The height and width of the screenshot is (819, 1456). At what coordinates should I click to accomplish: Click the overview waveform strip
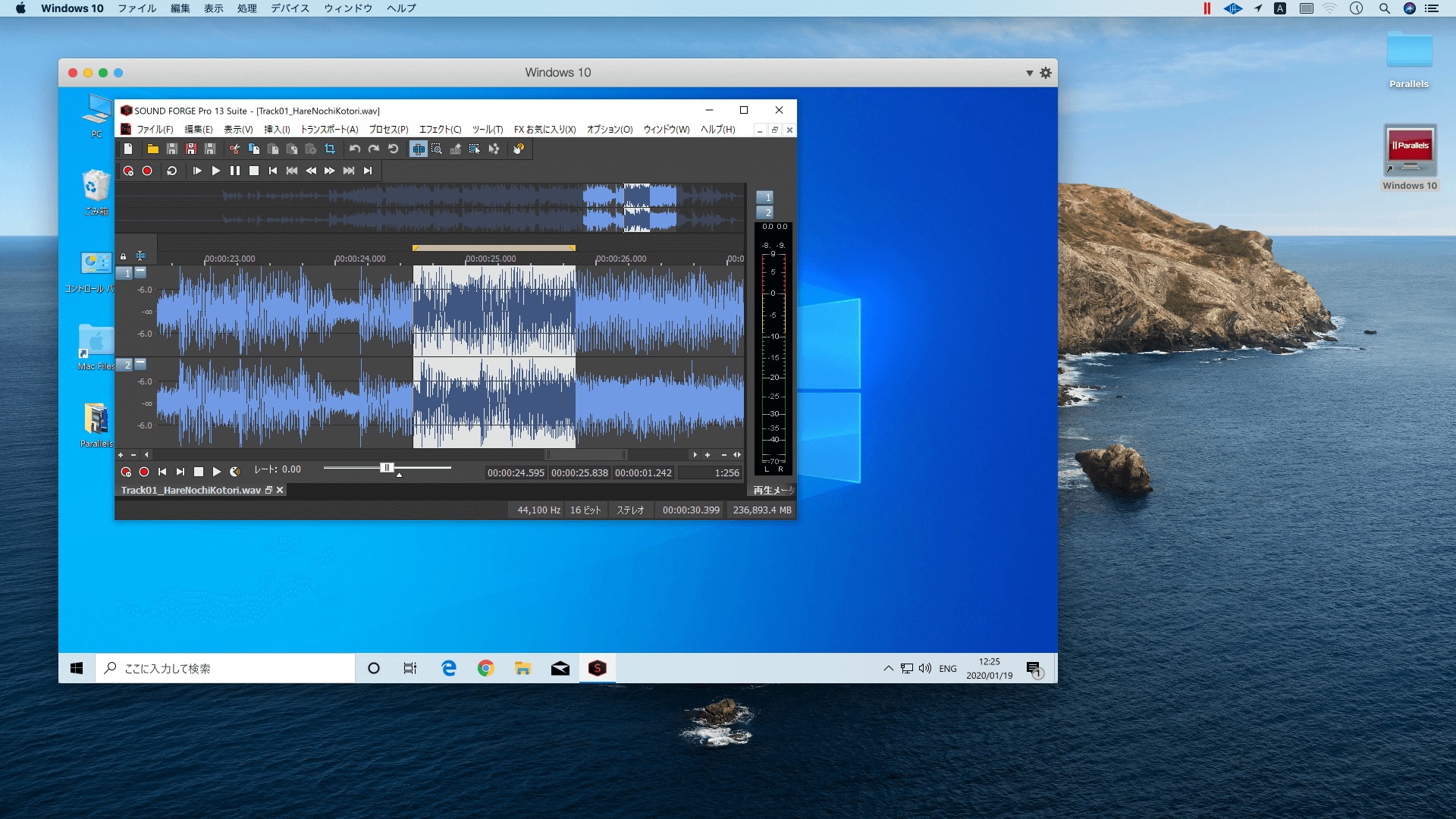[x=430, y=208]
